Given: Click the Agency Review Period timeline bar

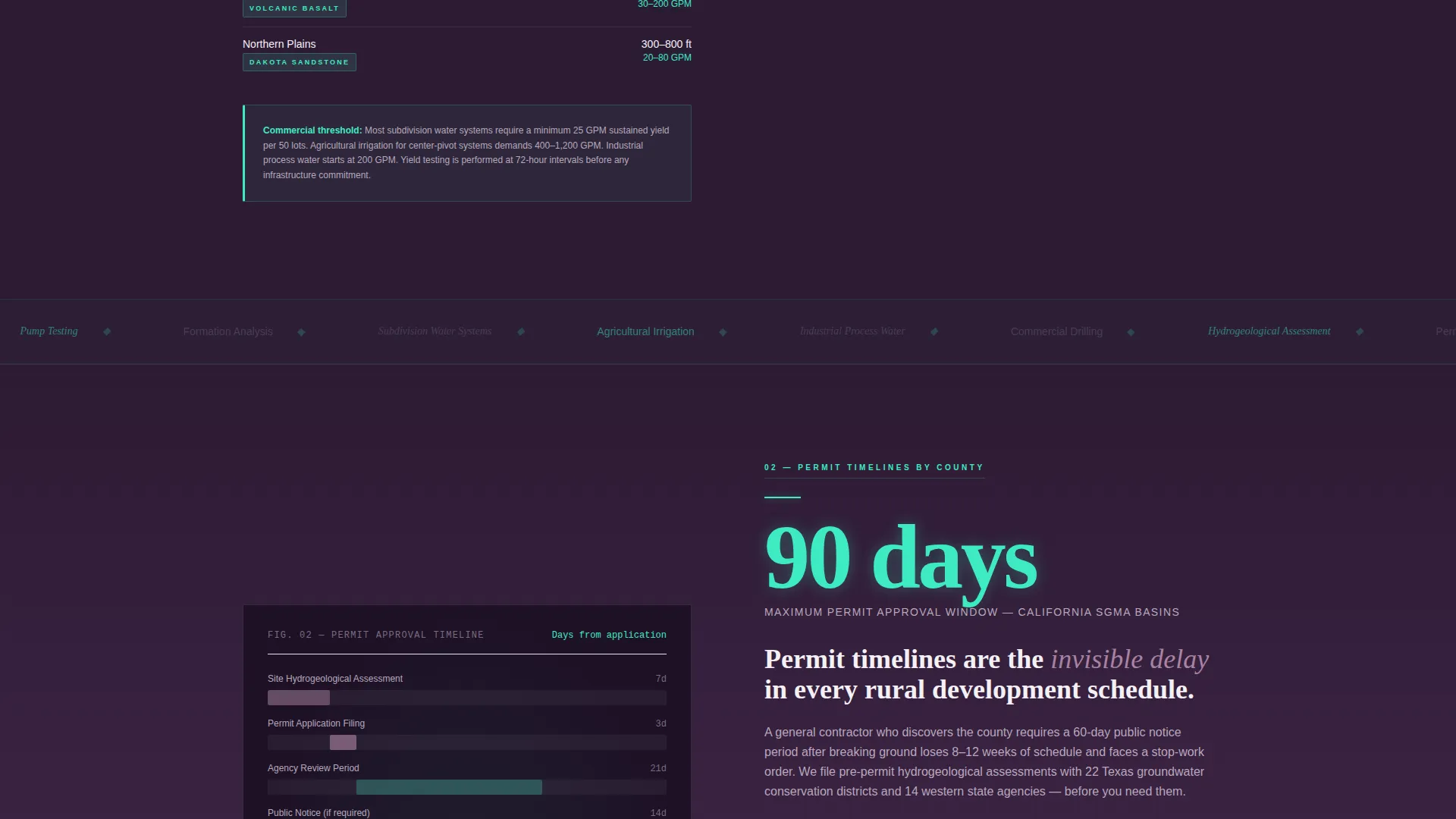Looking at the screenshot, I should [x=449, y=787].
